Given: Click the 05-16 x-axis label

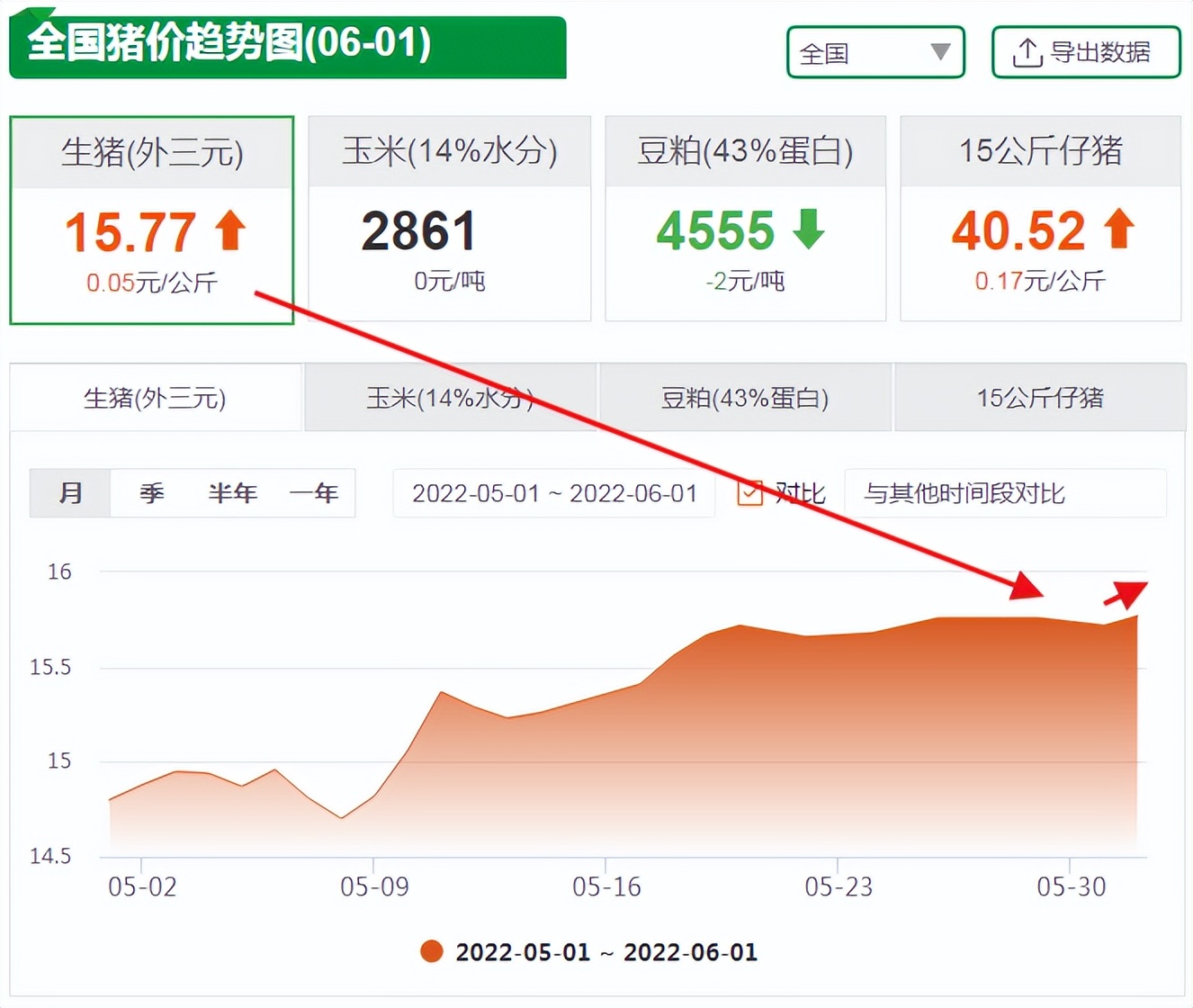Looking at the screenshot, I should (x=606, y=886).
